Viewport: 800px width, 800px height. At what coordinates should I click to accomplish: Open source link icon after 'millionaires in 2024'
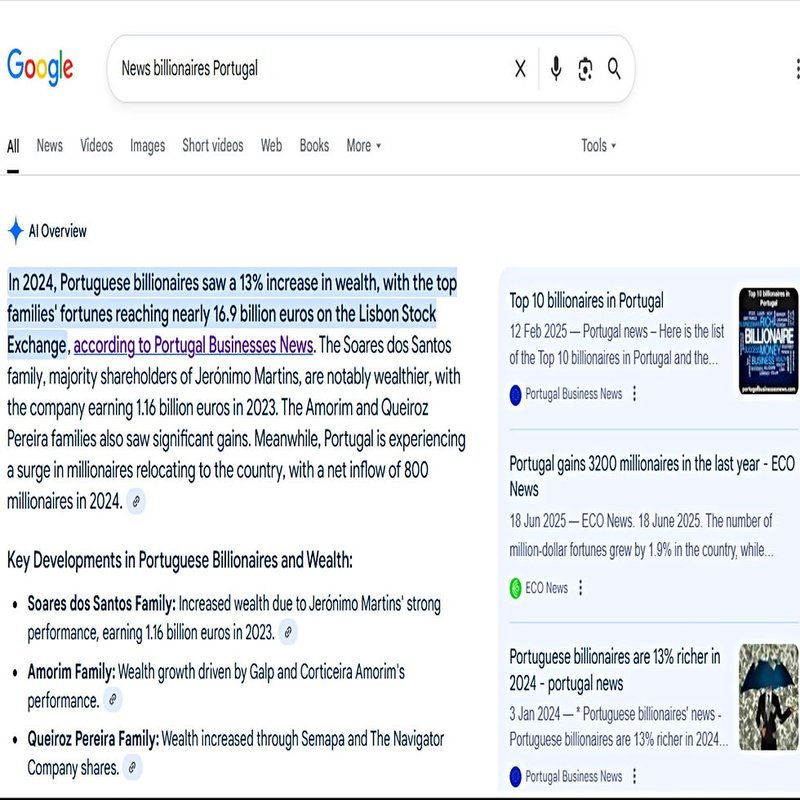(136, 502)
